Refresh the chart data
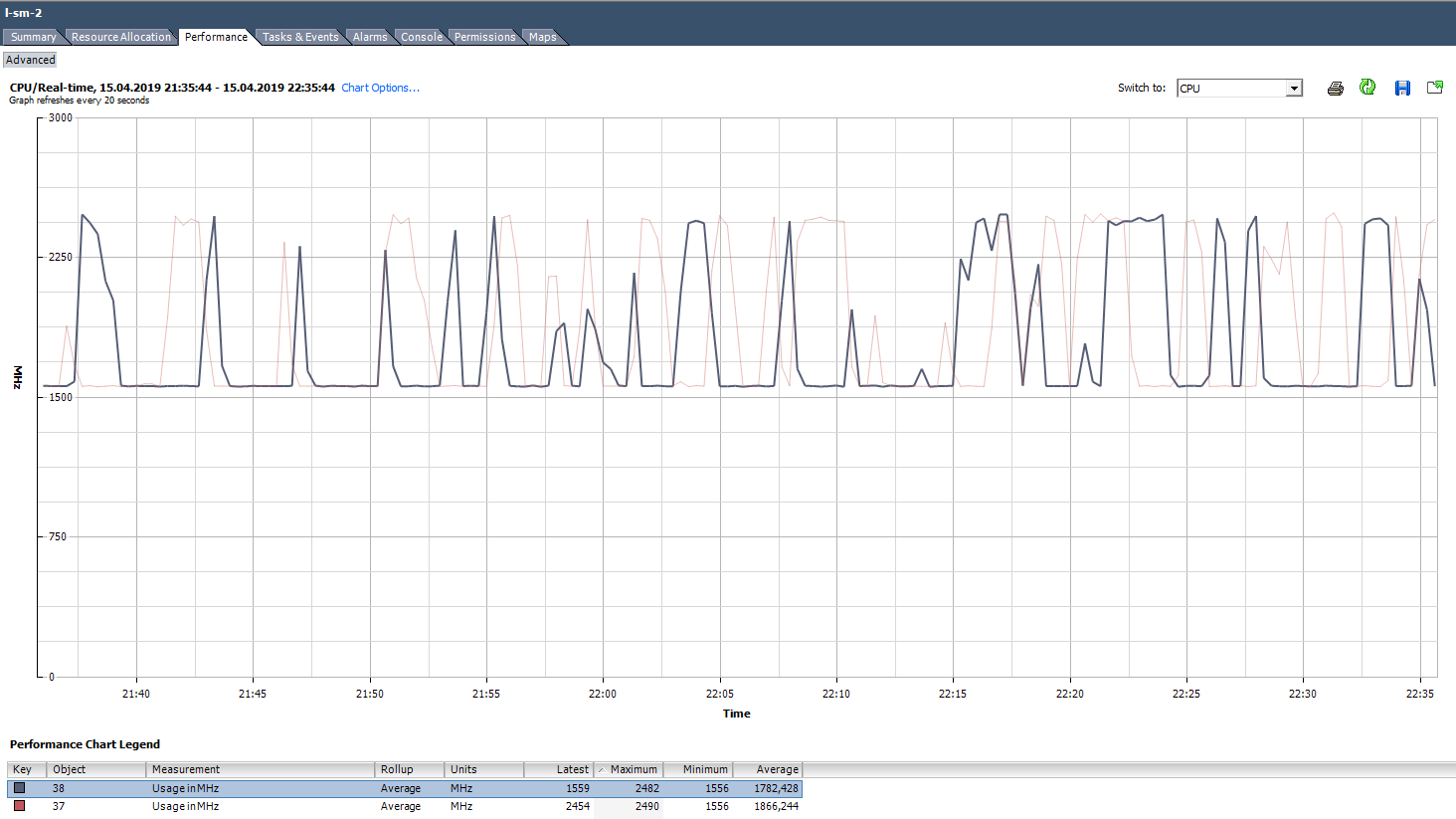This screenshot has height=819, width=1456. click(x=1366, y=88)
